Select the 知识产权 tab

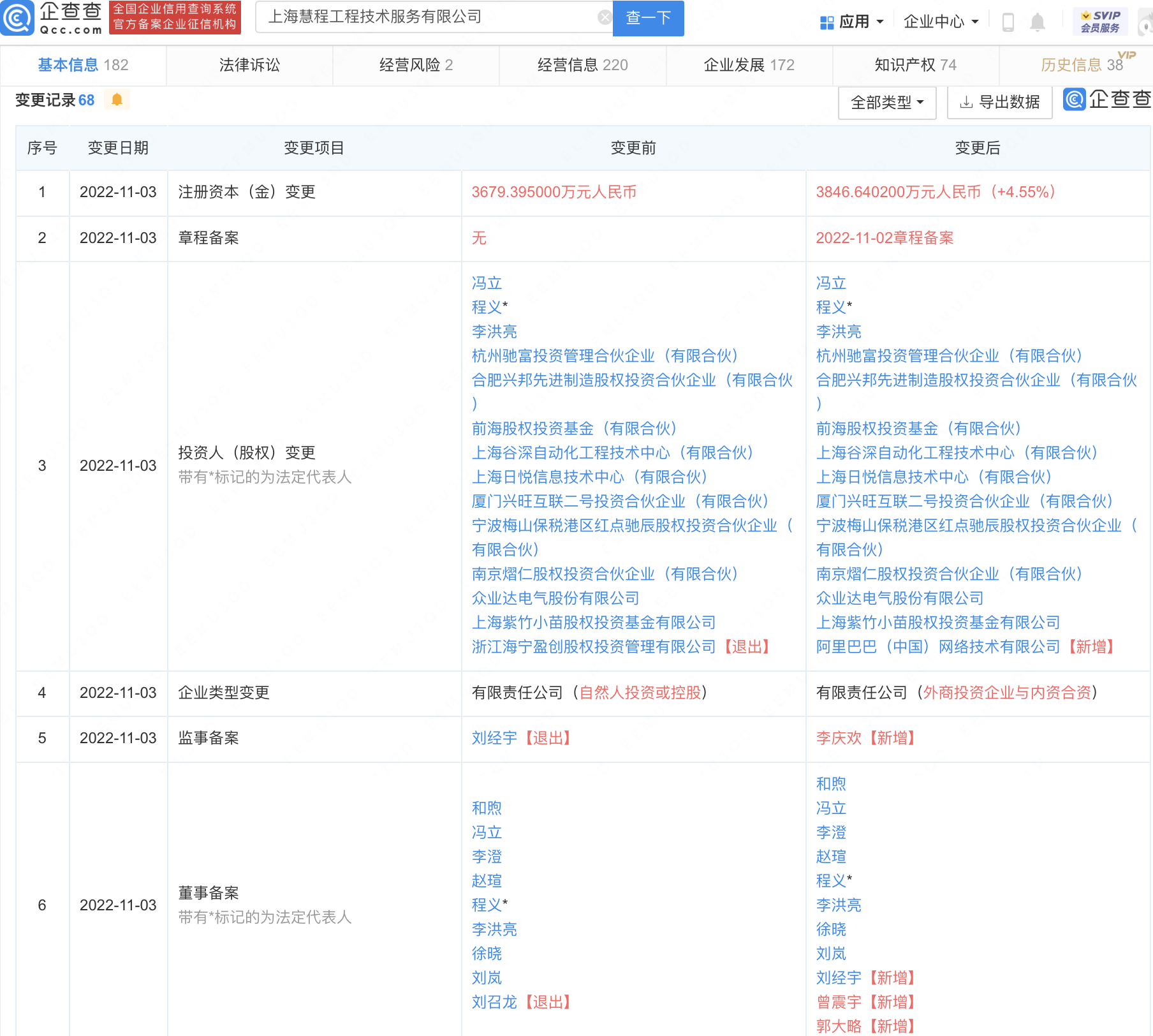(x=915, y=65)
